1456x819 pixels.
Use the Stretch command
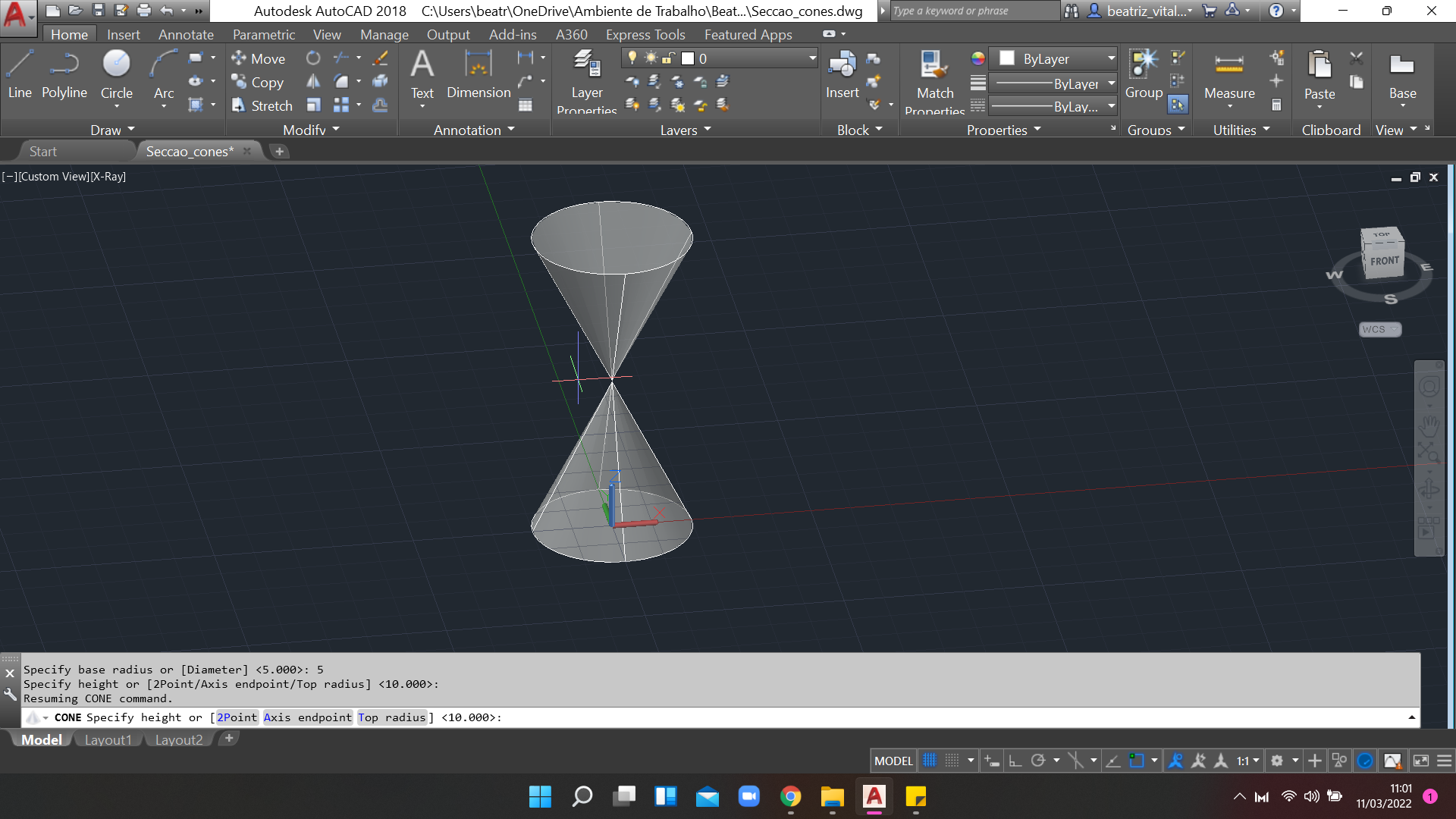[x=262, y=105]
